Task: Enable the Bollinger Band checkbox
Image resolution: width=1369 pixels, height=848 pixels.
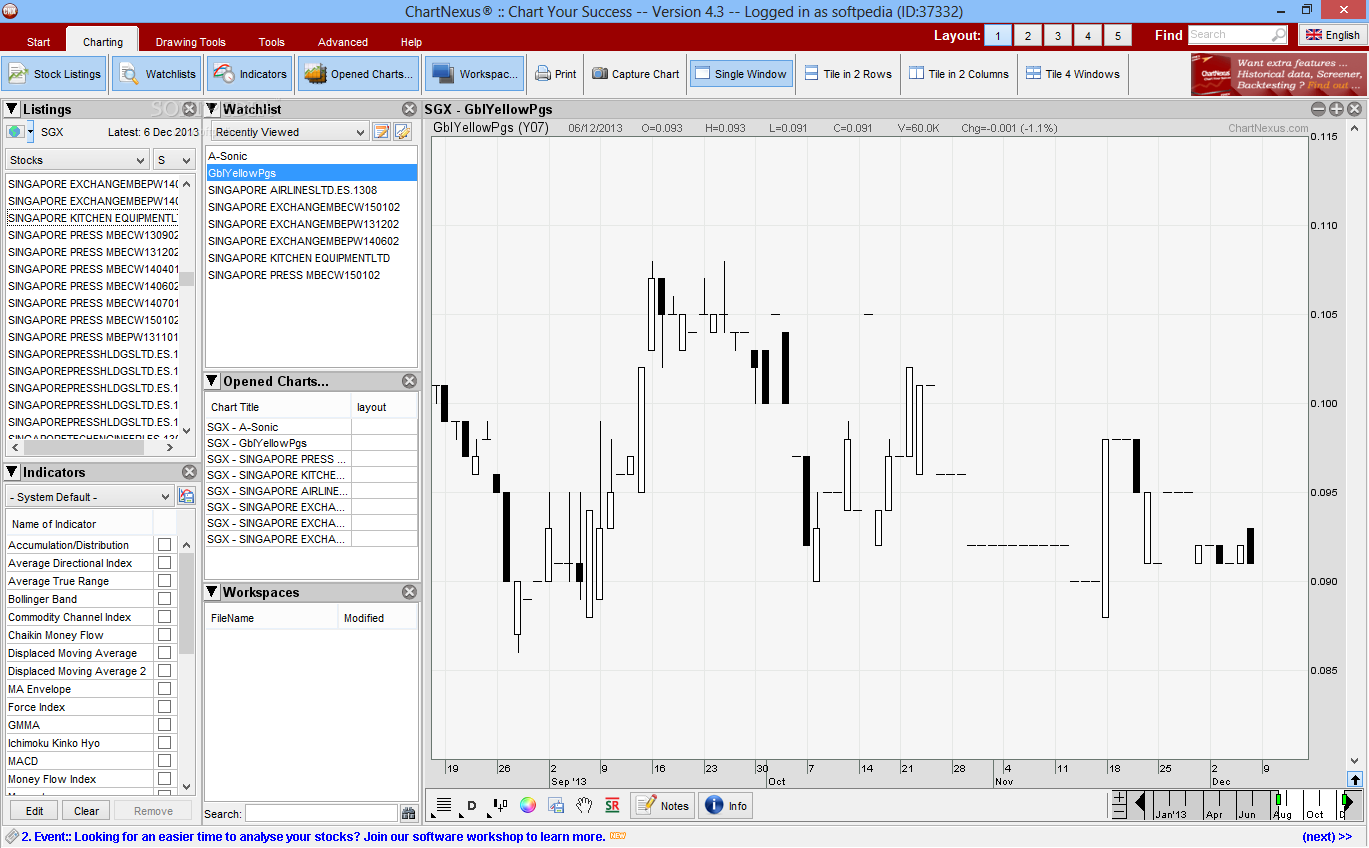Action: (164, 599)
